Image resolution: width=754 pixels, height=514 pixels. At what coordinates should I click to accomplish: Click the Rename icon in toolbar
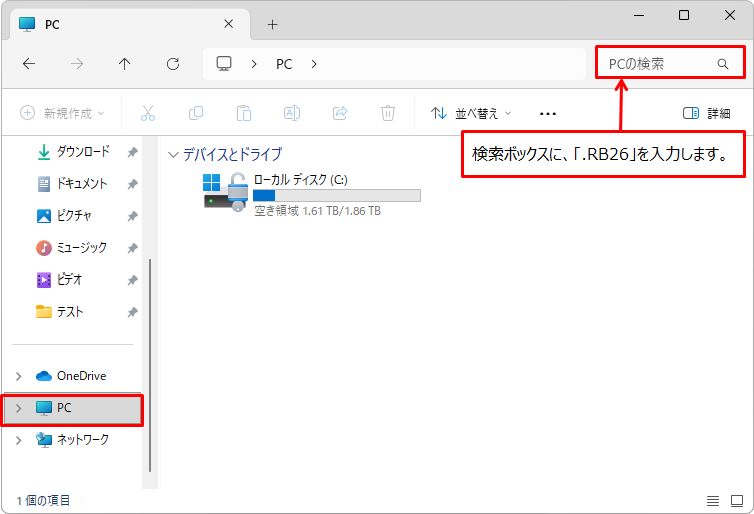292,113
